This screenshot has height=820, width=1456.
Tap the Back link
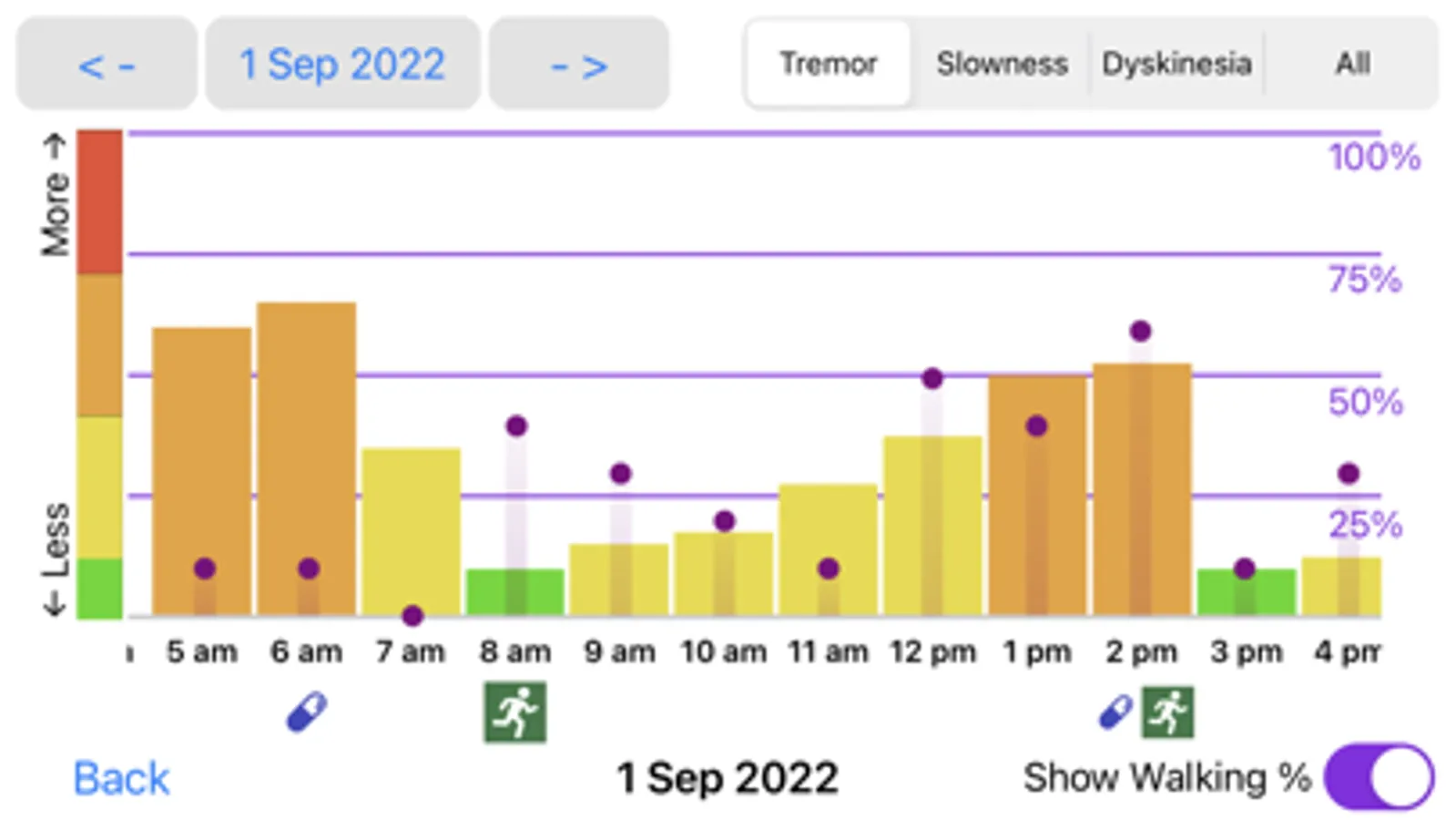(121, 778)
